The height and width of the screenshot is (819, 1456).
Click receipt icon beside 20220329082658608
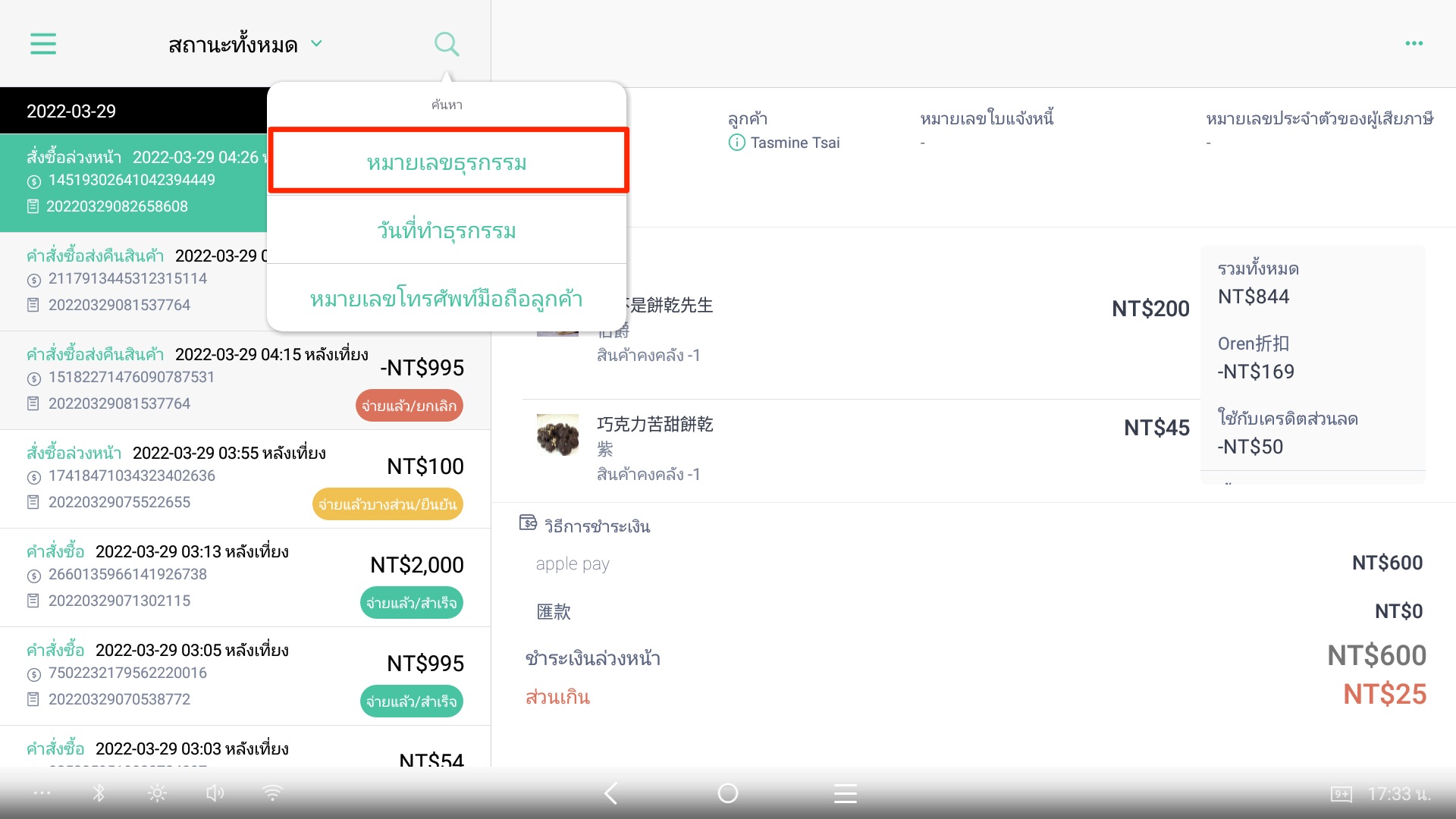(x=33, y=206)
